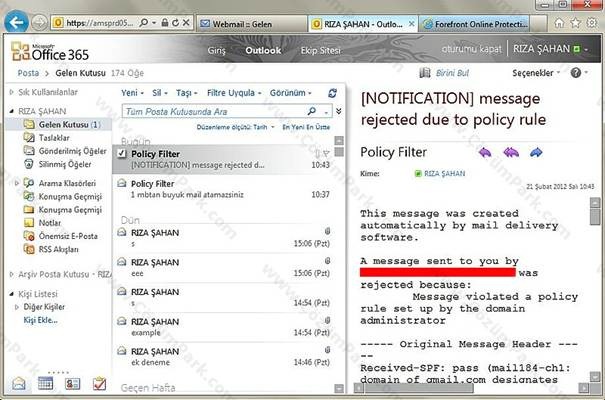
Task: Open the Taslaklar folder
Action: tap(54, 138)
